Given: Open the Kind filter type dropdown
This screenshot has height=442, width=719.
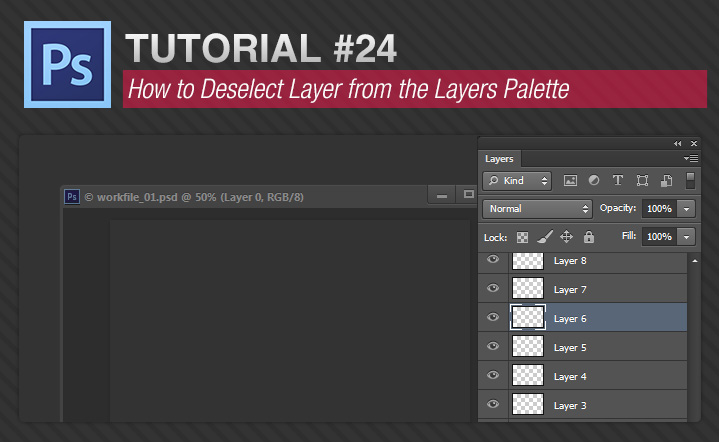Looking at the screenshot, I should pos(517,181).
